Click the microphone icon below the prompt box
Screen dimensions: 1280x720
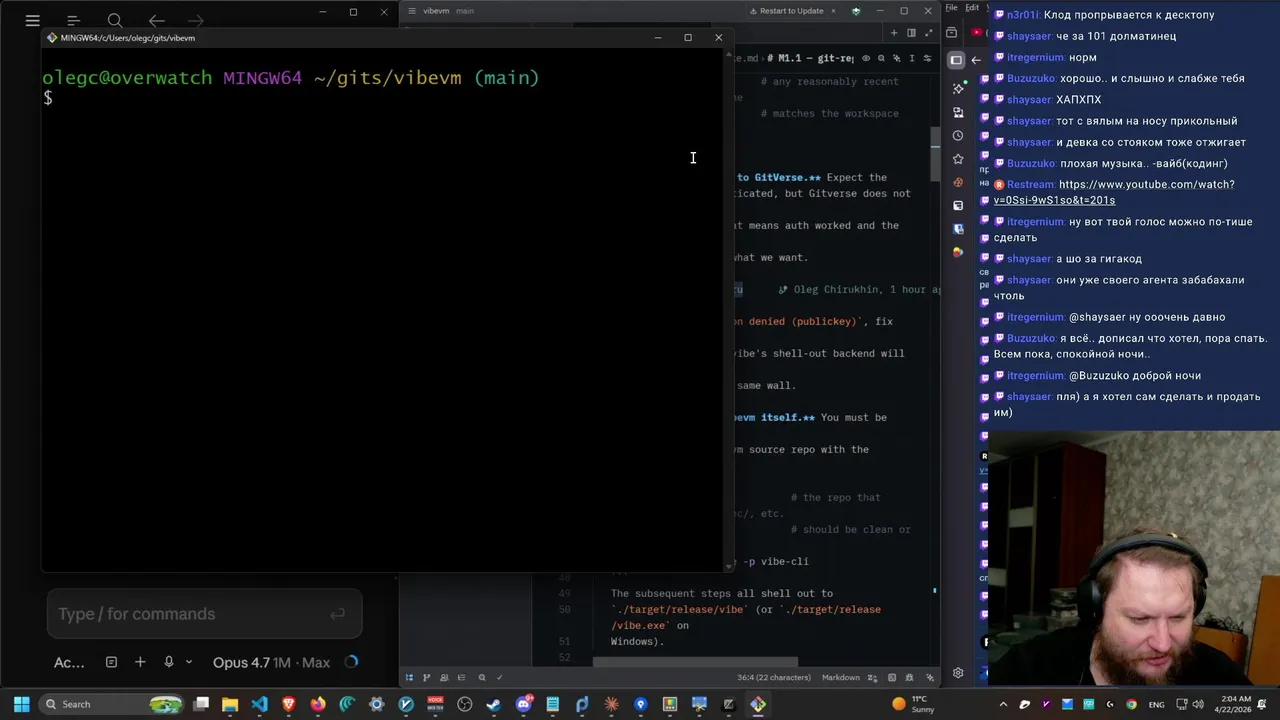[x=169, y=662]
